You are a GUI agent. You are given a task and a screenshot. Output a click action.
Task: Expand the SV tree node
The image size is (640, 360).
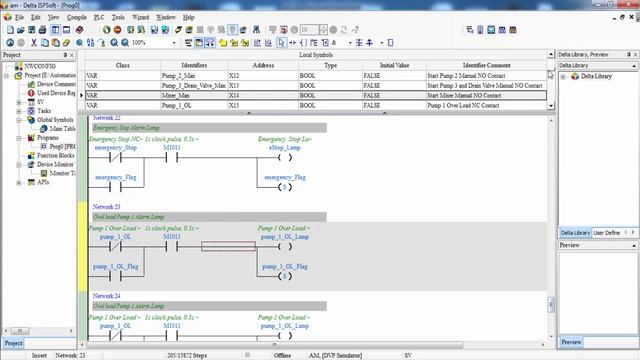coord(19,102)
